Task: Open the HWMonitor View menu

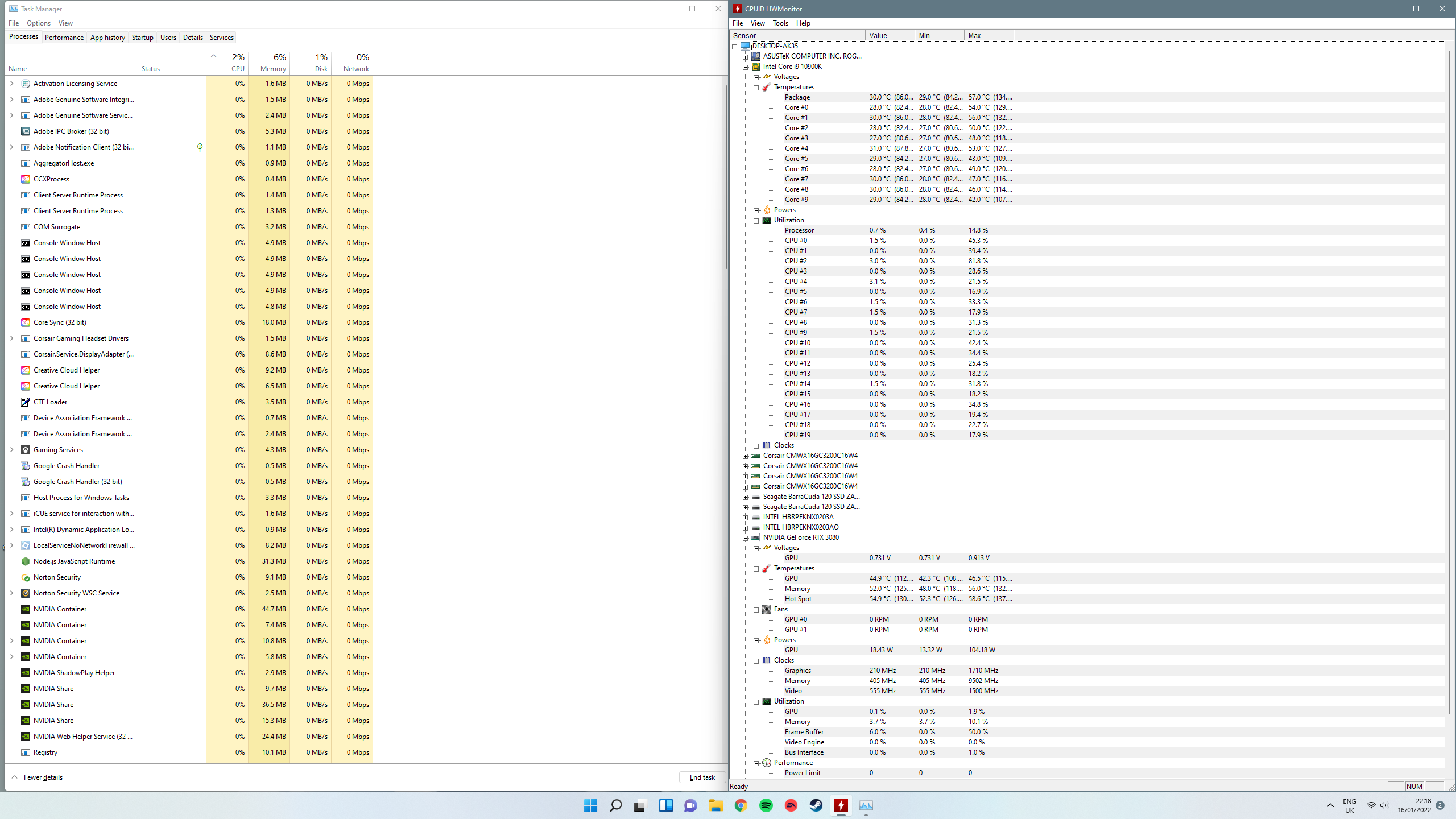Action: 758,23
